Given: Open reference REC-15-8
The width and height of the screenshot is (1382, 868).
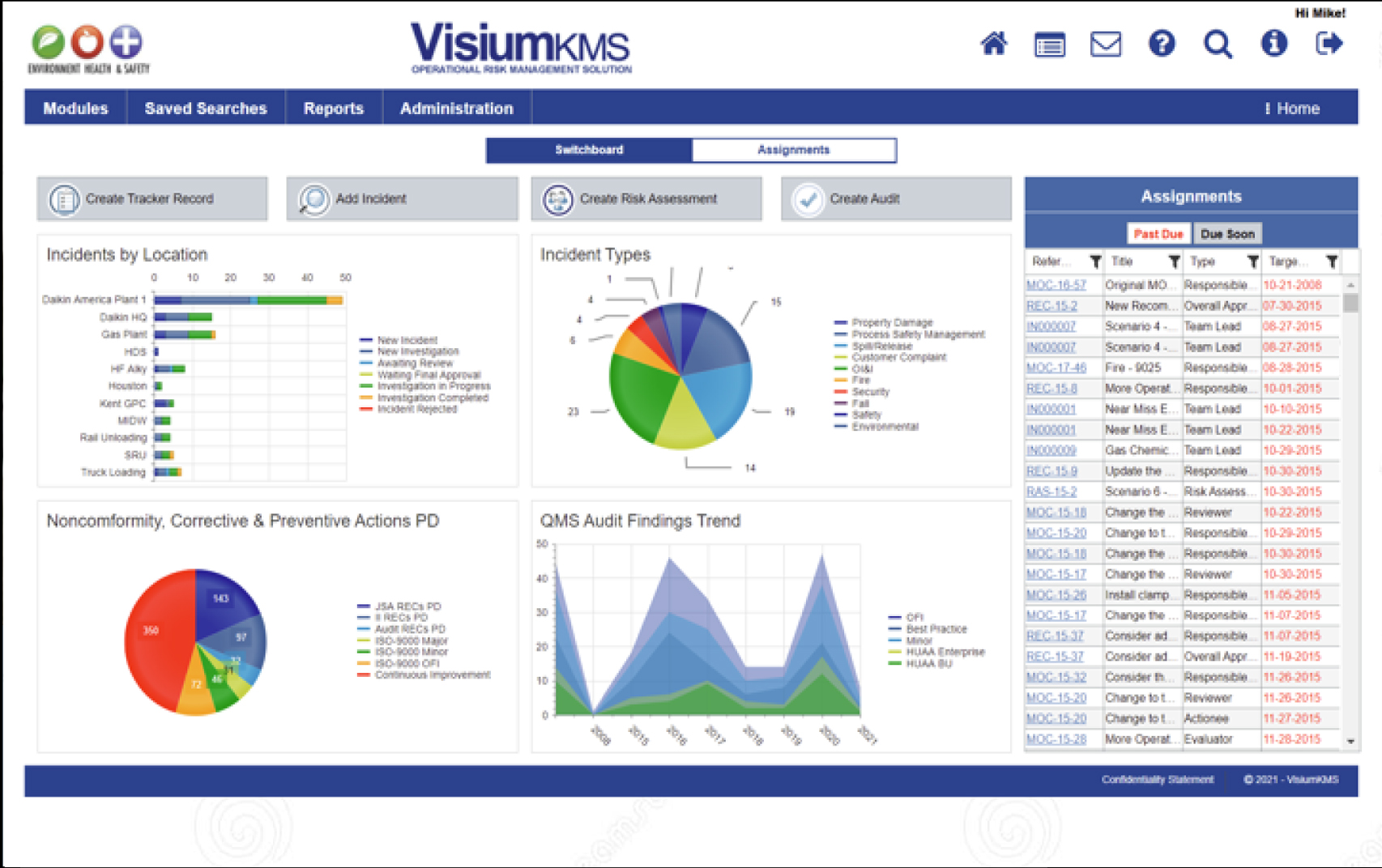Looking at the screenshot, I should (1051, 389).
